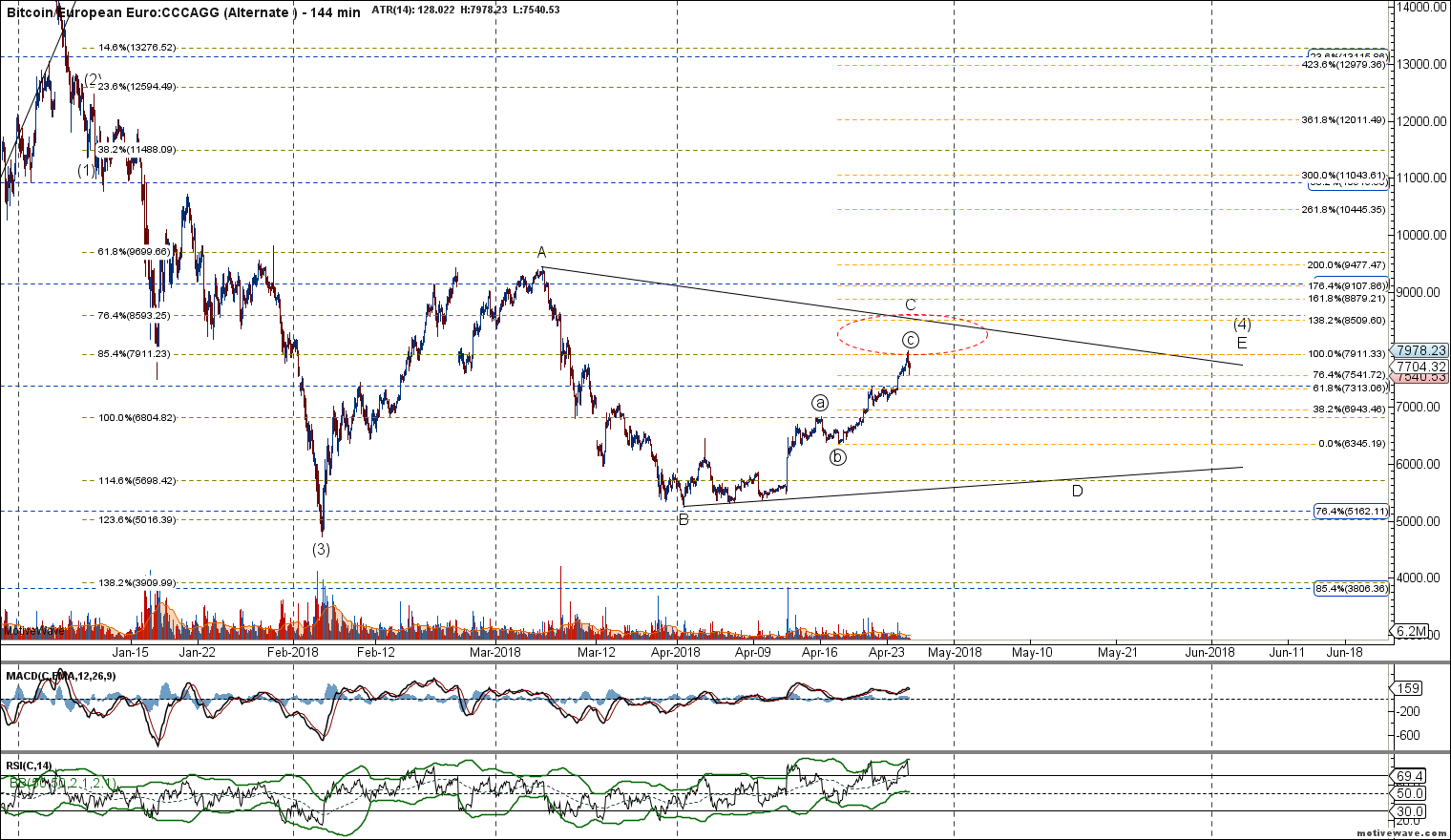This screenshot has height=840, width=1451.
Task: Click the price tag '7704.32'
Action: pyautogui.click(x=1420, y=367)
